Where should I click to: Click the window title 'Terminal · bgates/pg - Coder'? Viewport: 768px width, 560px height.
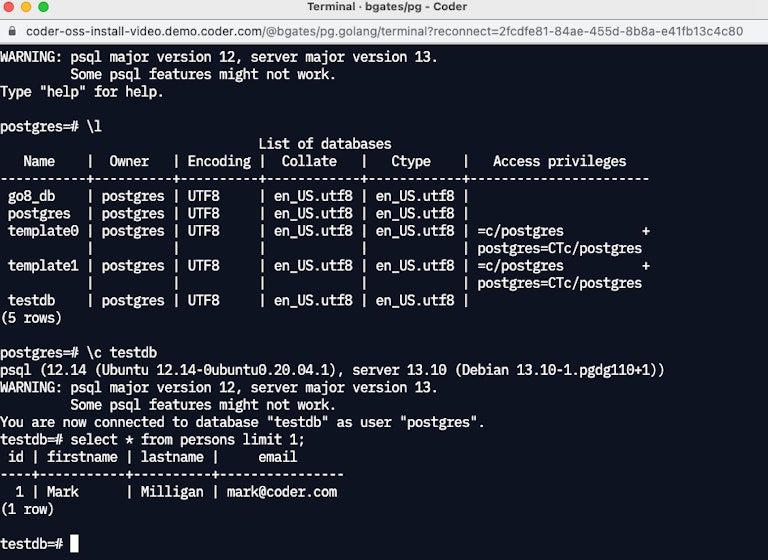point(387,7)
